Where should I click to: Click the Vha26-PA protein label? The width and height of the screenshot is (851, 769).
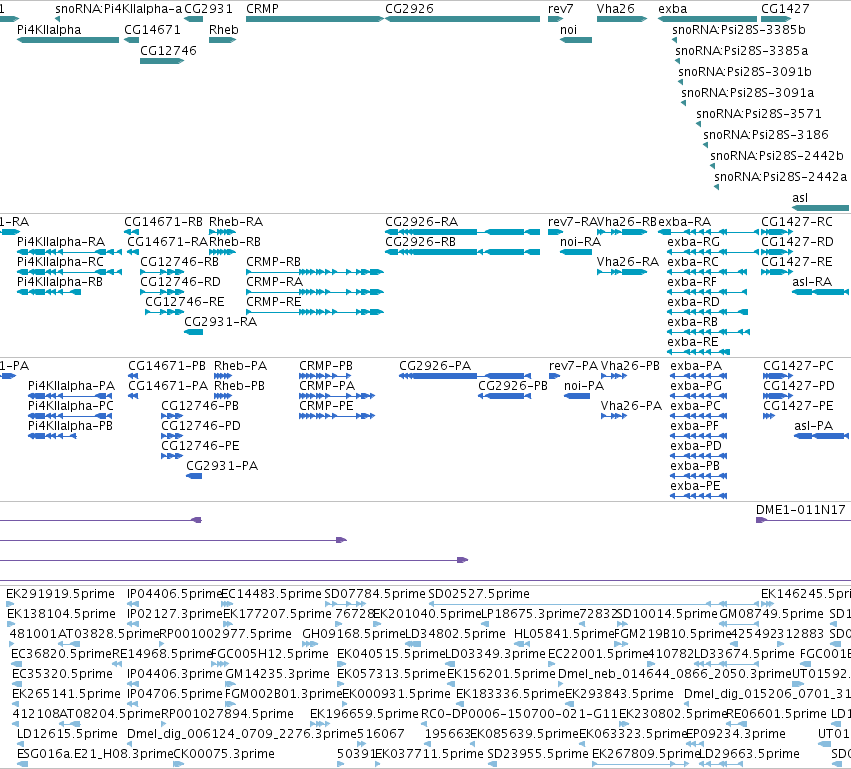631,406
